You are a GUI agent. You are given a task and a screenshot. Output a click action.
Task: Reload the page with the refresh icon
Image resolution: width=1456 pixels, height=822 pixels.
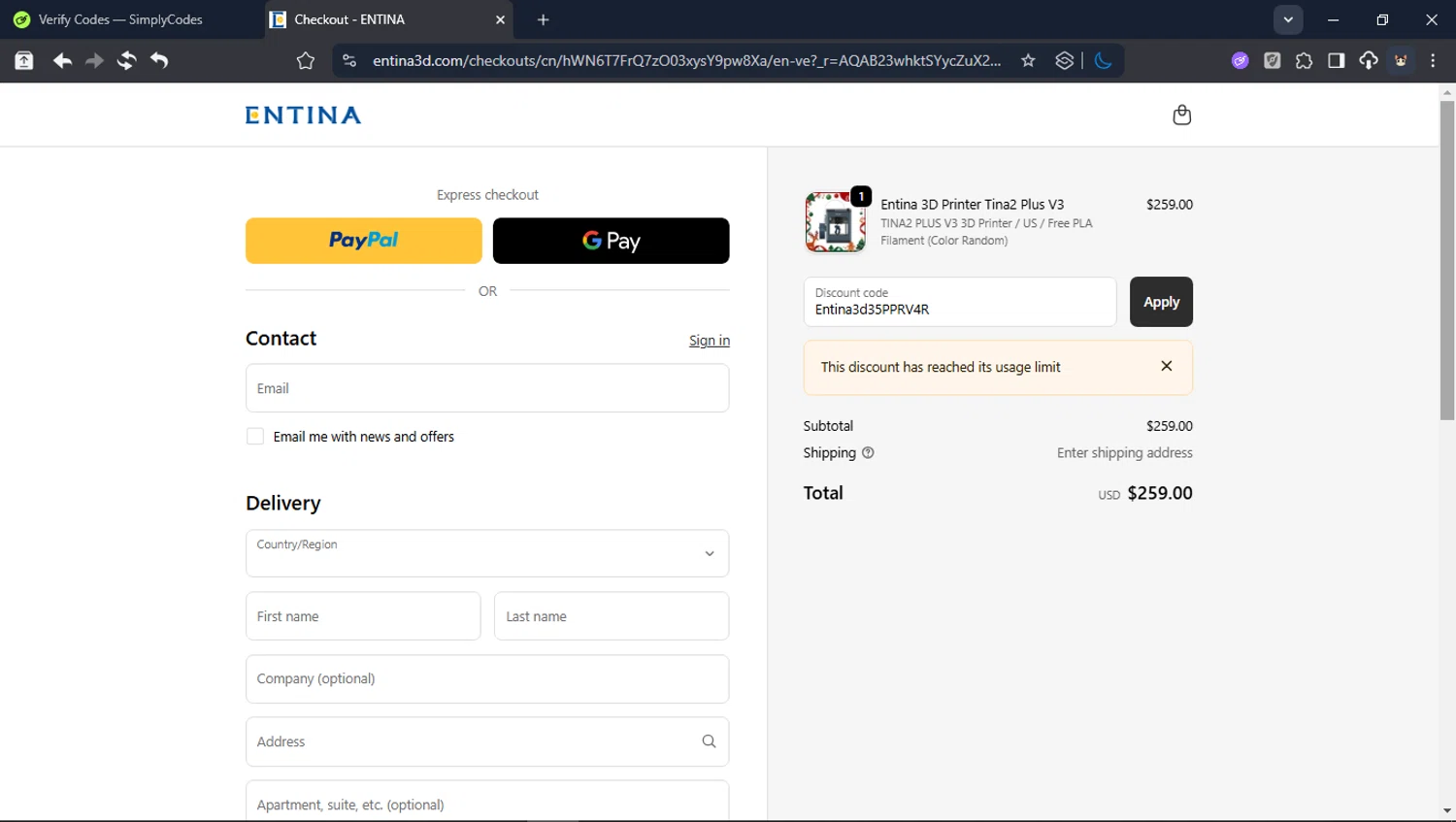(126, 60)
